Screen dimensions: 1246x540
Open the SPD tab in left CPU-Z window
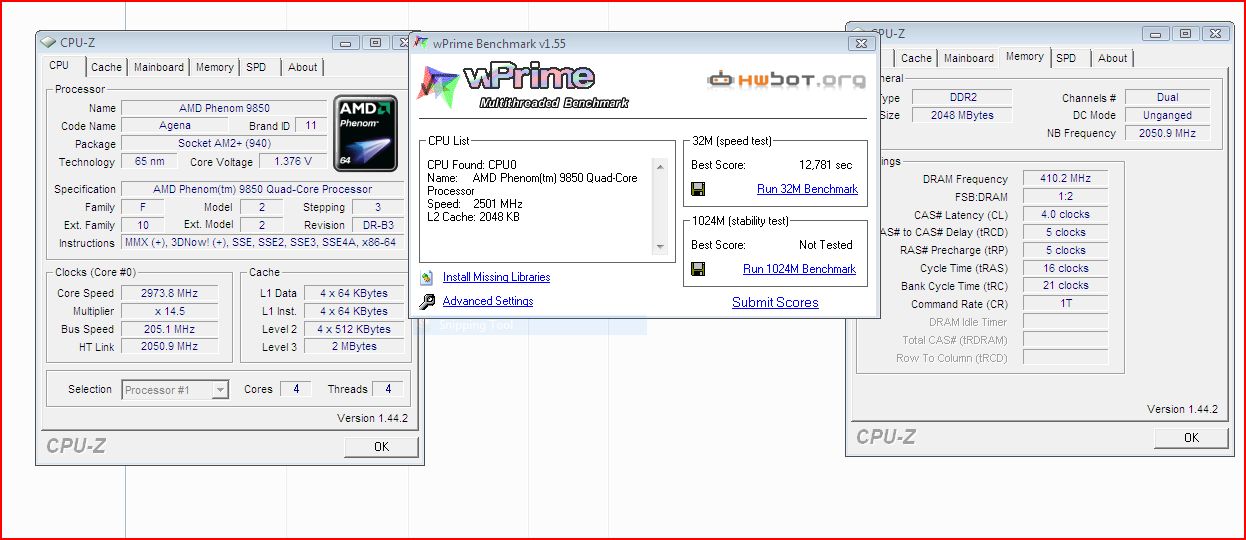pos(257,67)
